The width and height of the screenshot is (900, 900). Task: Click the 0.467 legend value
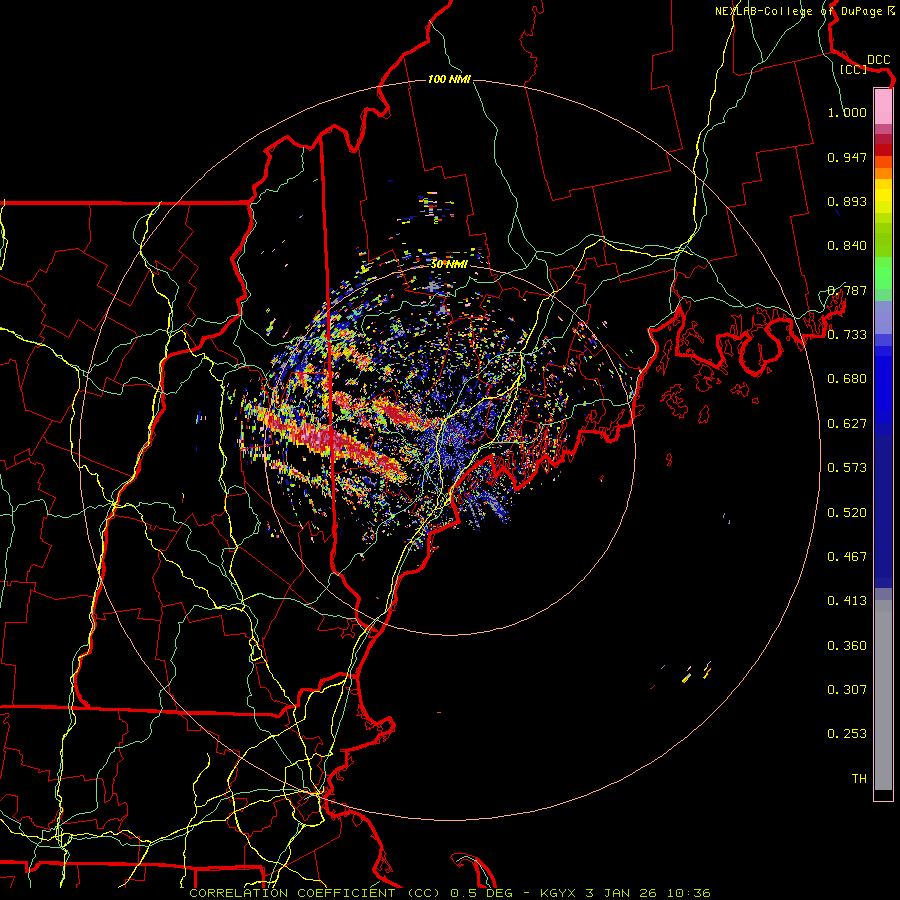(847, 557)
